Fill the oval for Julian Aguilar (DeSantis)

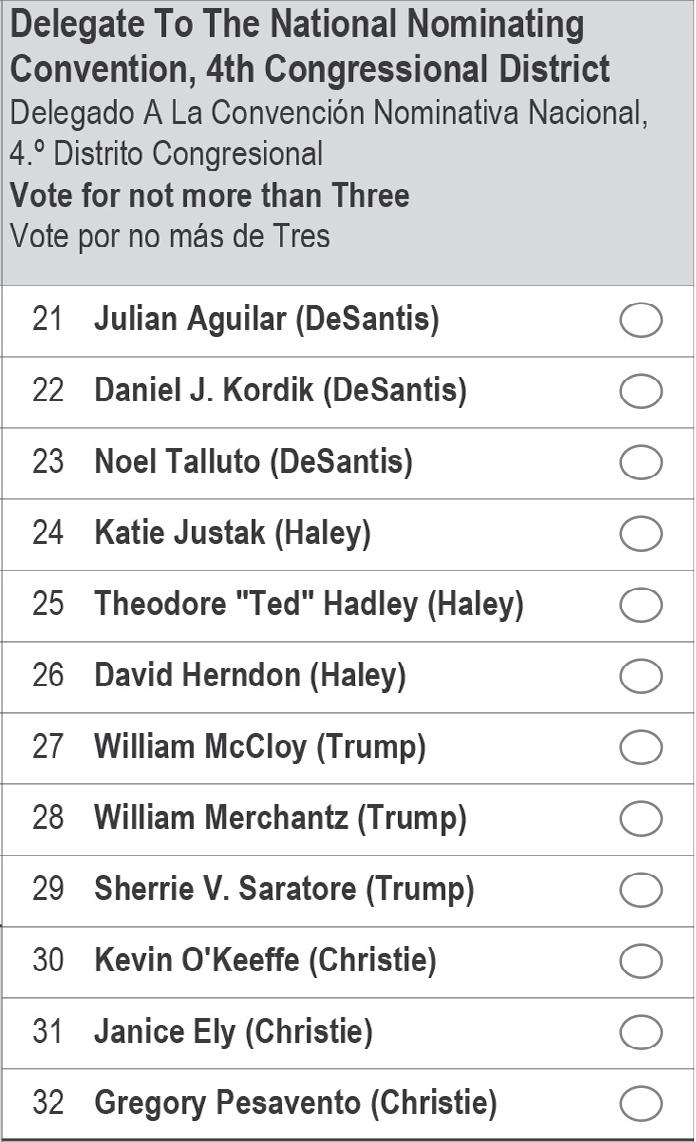pyautogui.click(x=641, y=320)
